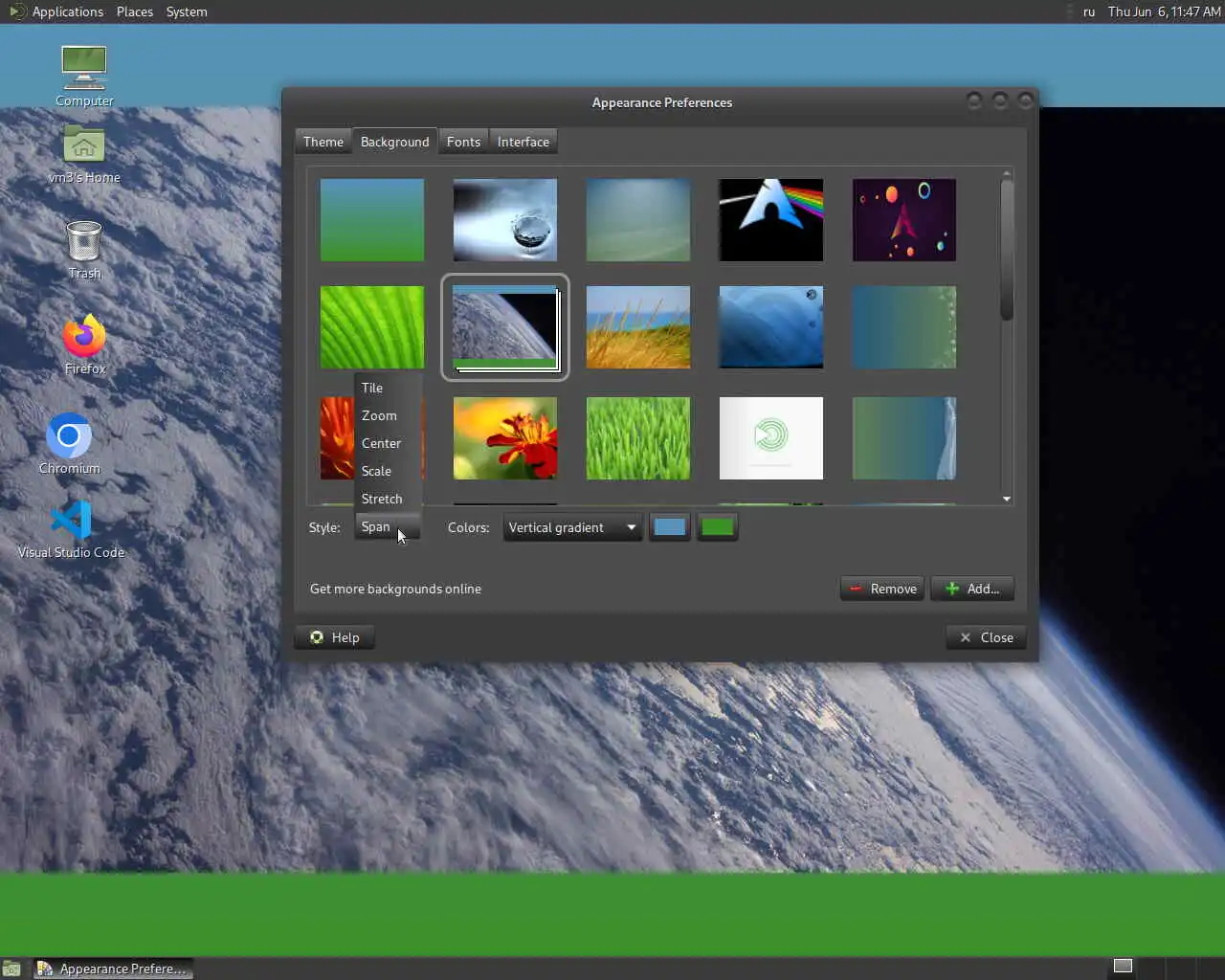Select the green leaf texture wallpaper
The width and height of the screenshot is (1225, 980).
[x=372, y=327]
